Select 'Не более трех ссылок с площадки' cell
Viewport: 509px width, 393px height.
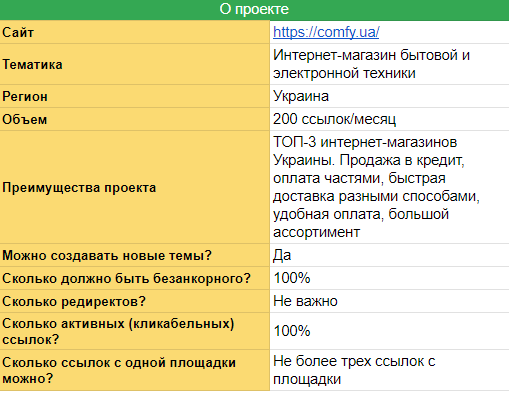(x=389, y=370)
